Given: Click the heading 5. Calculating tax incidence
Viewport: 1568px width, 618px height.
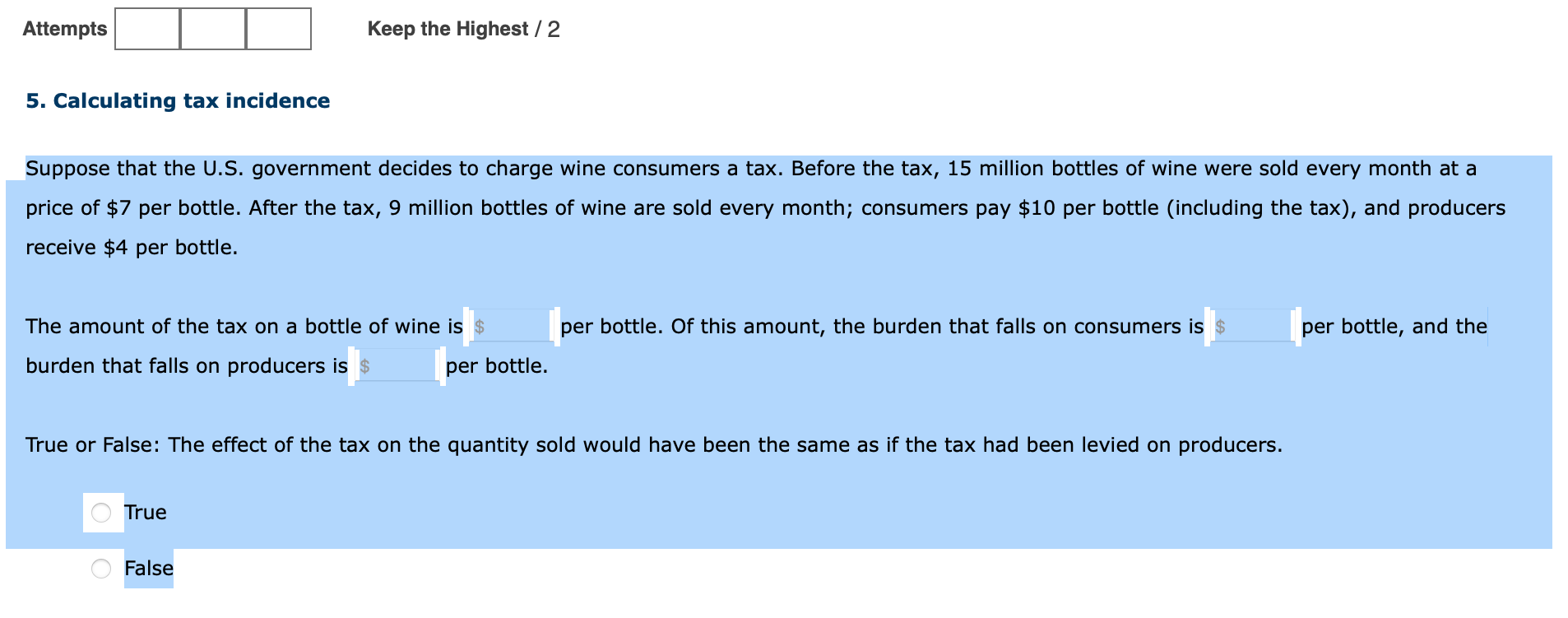Looking at the screenshot, I should pos(178,100).
